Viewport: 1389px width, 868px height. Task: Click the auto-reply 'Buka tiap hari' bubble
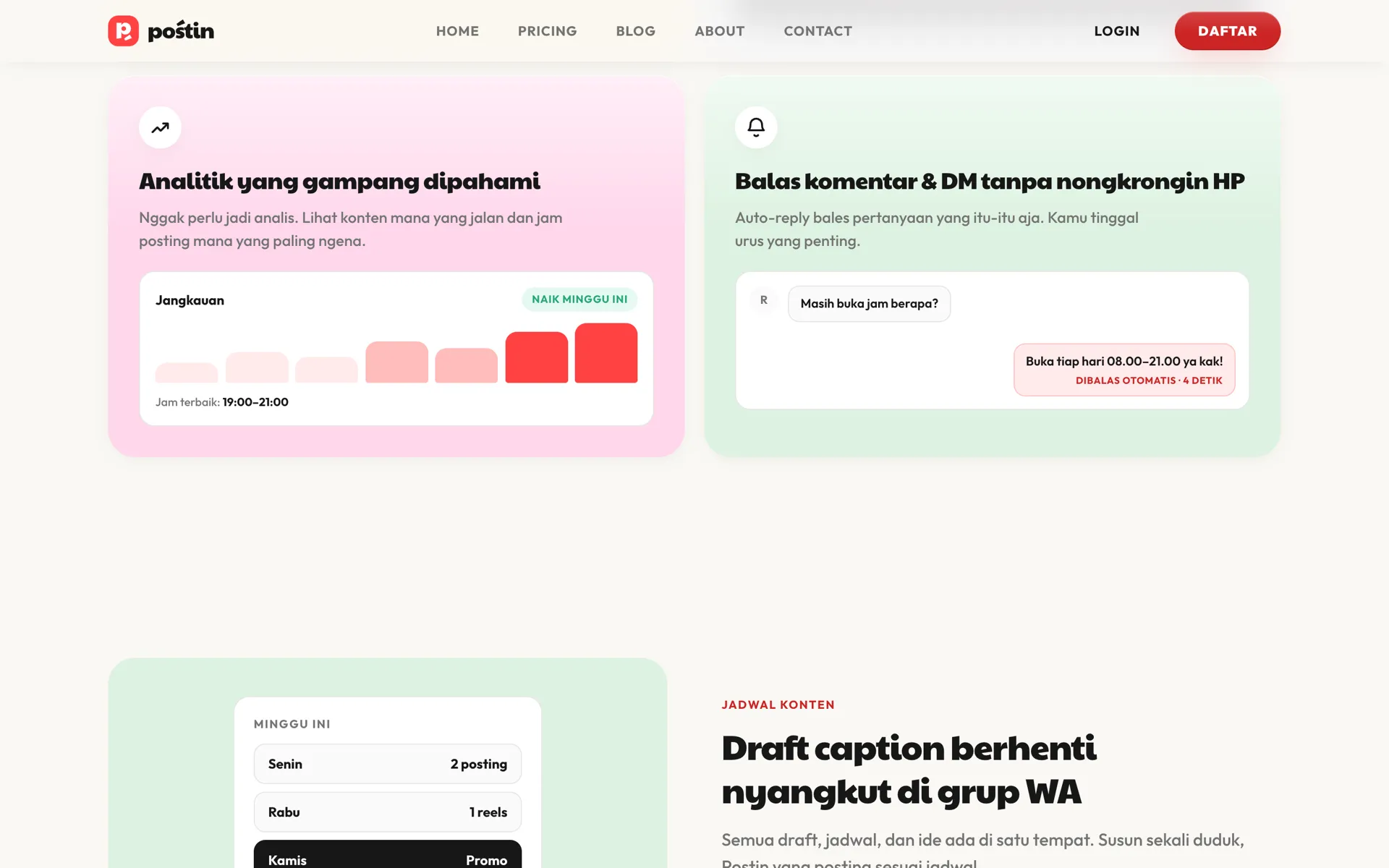coord(1124,370)
